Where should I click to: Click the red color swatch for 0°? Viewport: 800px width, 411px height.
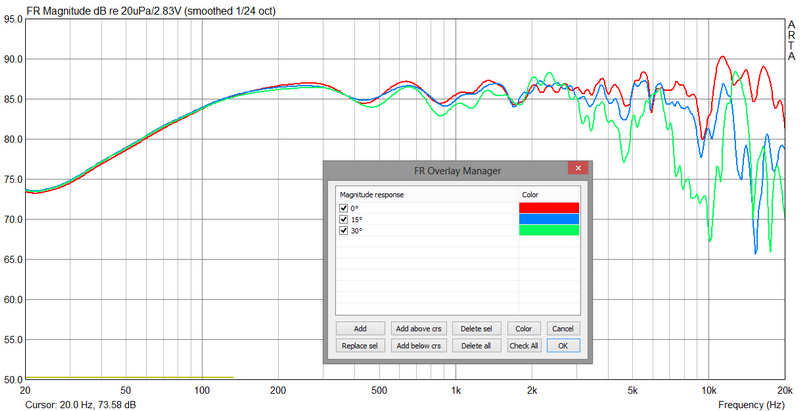tap(548, 207)
